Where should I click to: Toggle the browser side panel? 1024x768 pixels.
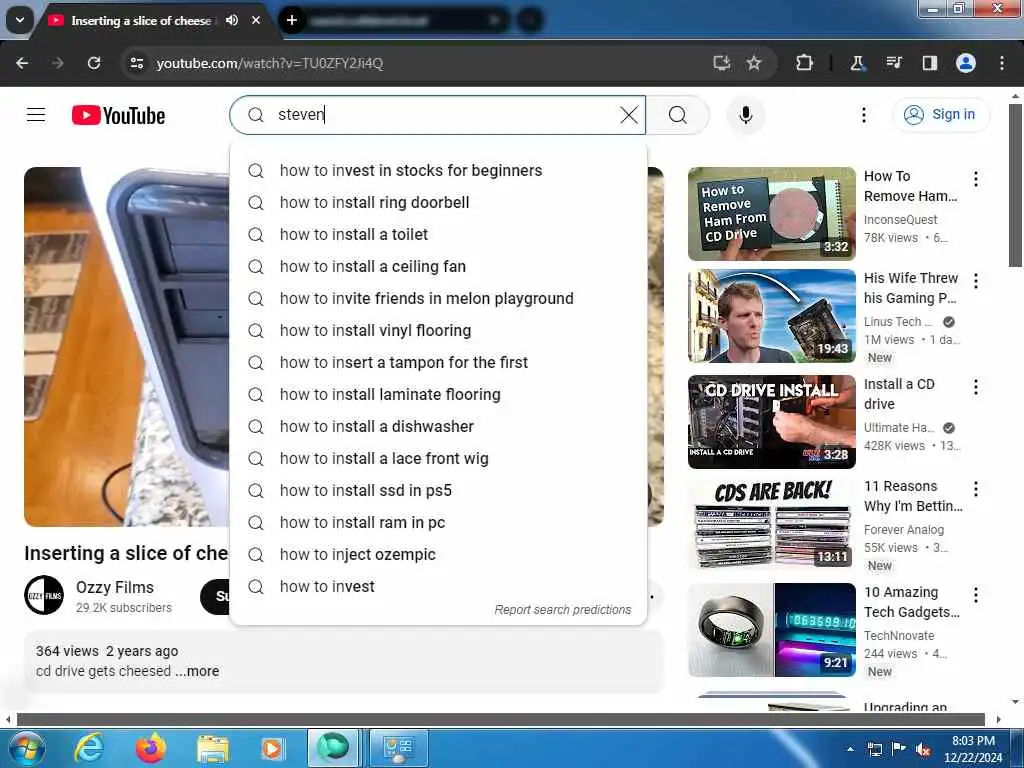(929, 63)
